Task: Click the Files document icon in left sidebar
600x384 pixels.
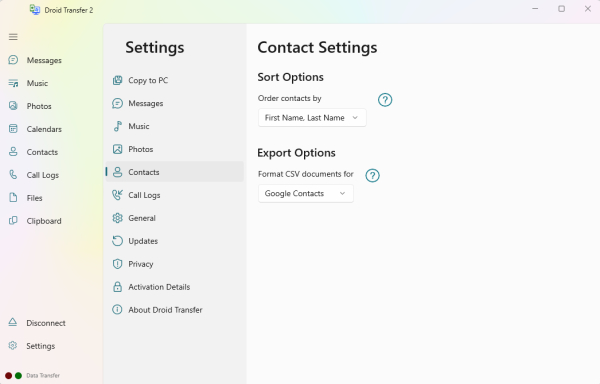Action: (x=13, y=198)
